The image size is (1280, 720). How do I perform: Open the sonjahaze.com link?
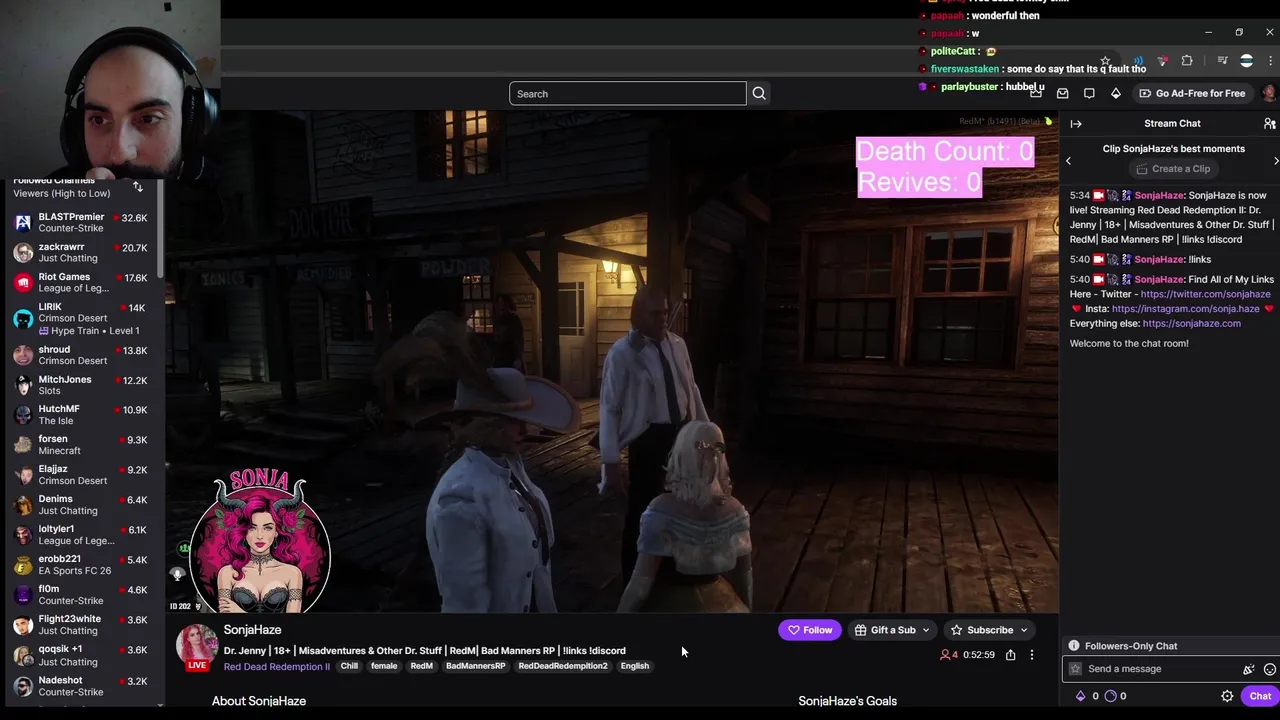1191,323
